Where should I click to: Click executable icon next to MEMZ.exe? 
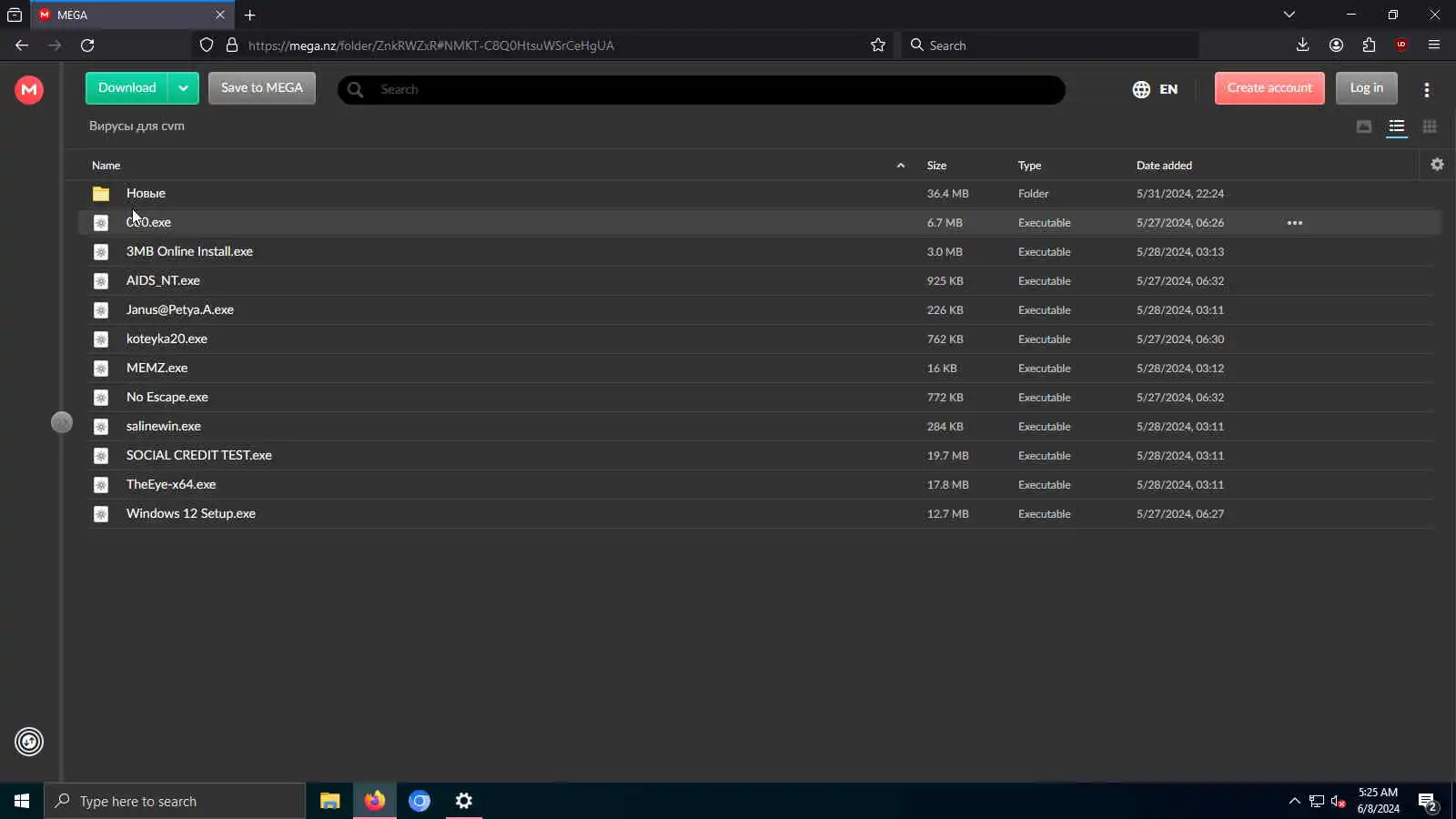coord(101,369)
